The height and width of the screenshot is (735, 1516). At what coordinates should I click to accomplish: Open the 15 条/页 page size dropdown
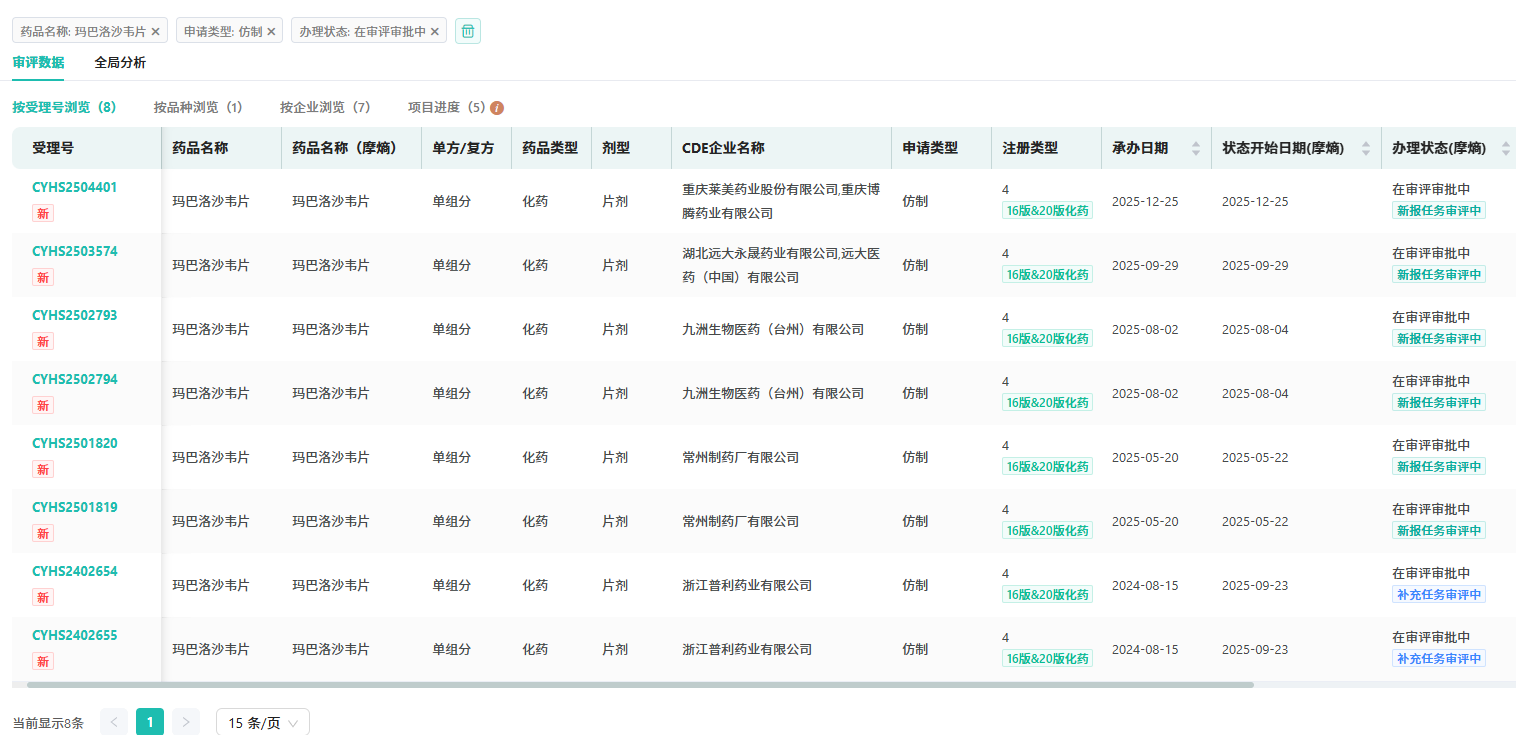263,722
